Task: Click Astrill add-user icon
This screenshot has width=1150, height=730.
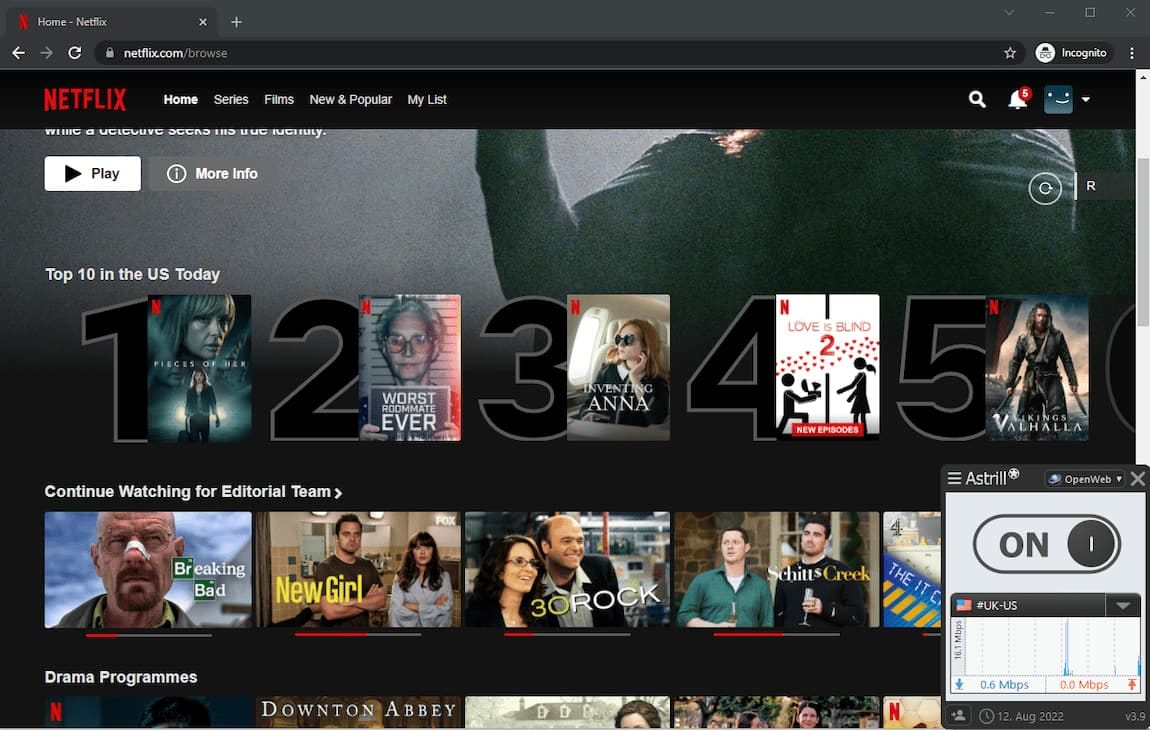Action: [x=959, y=715]
